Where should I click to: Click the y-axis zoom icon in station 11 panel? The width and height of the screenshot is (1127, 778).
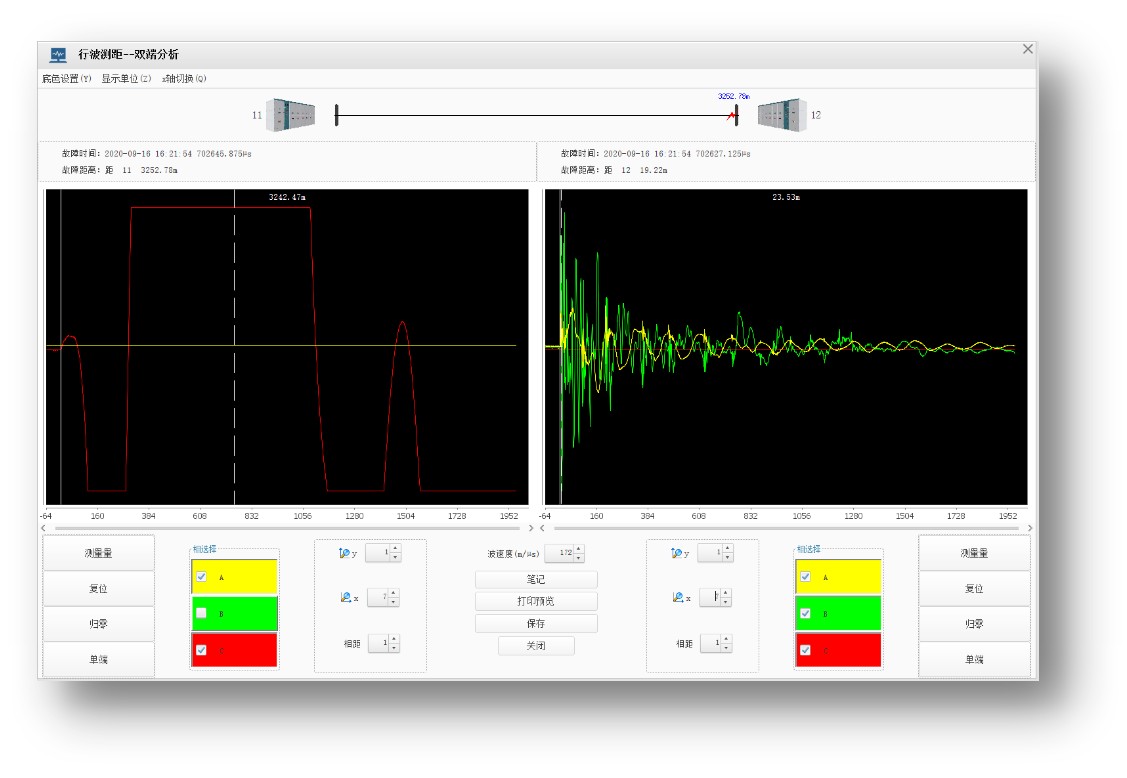[x=344, y=553]
